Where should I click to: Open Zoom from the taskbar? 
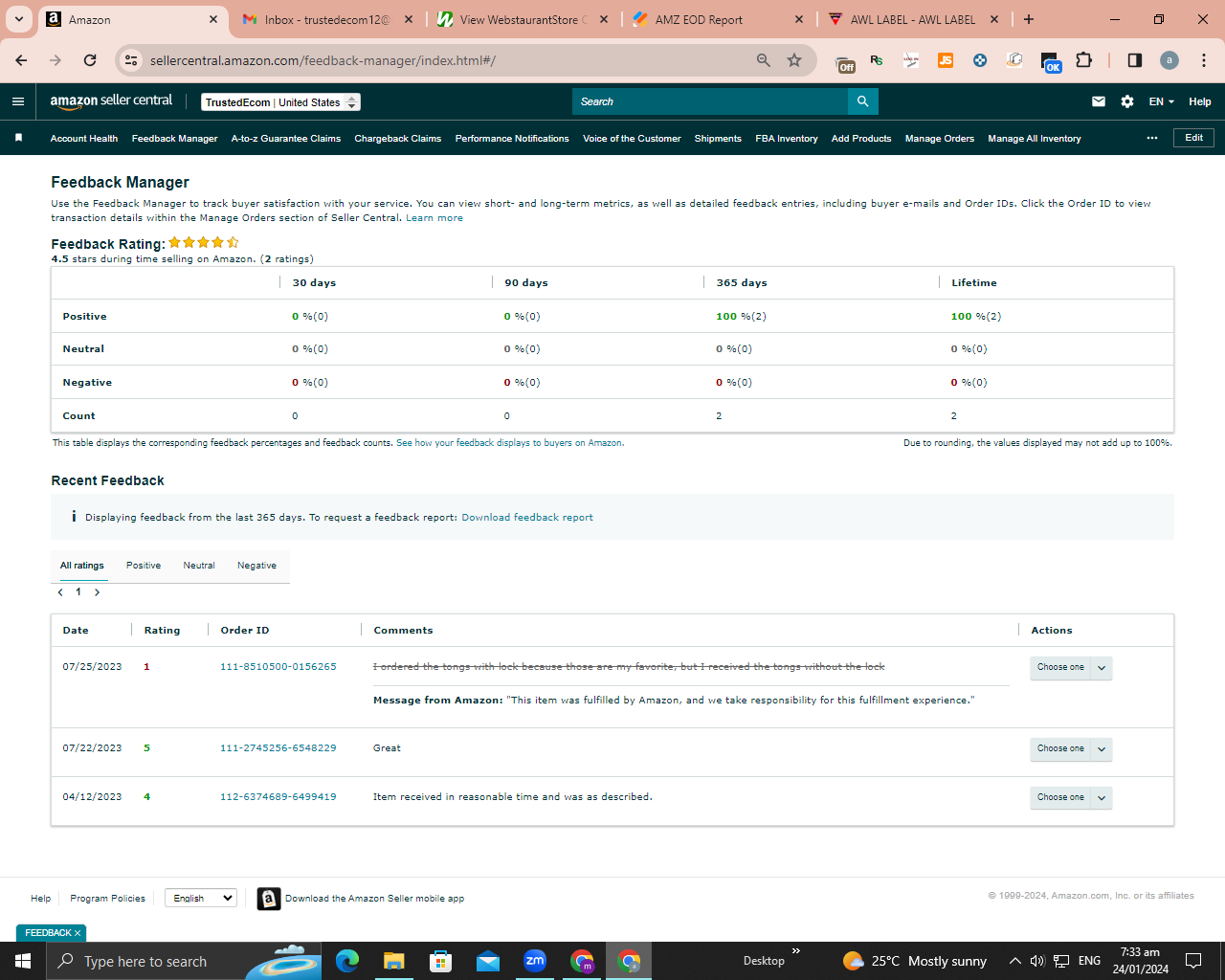point(535,961)
